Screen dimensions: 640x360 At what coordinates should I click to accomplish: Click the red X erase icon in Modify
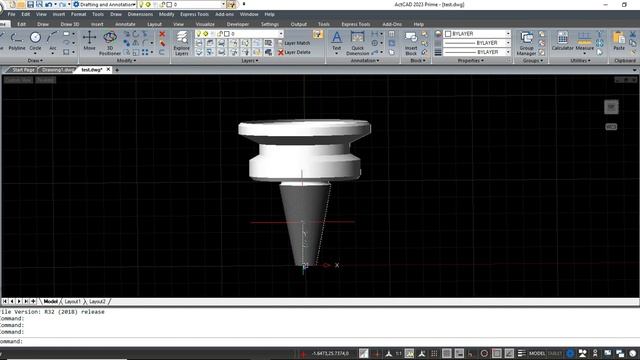[162, 34]
